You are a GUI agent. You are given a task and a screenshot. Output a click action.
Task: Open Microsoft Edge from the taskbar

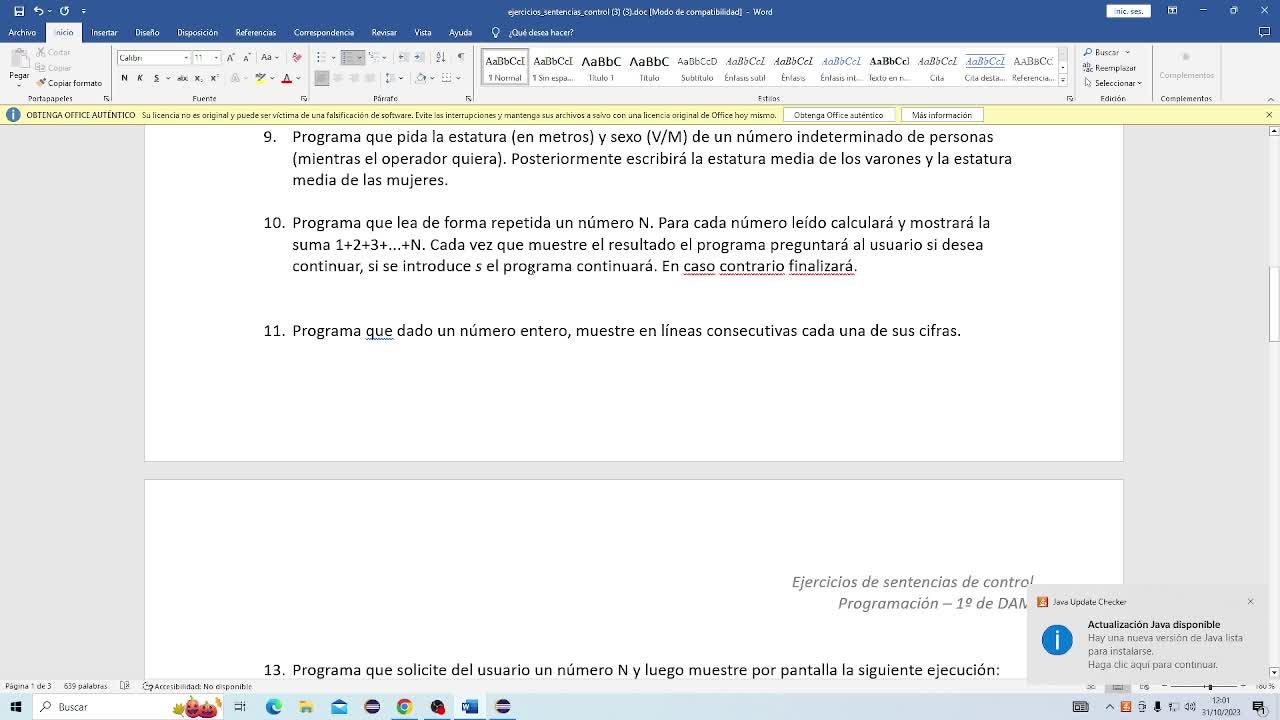(x=273, y=707)
